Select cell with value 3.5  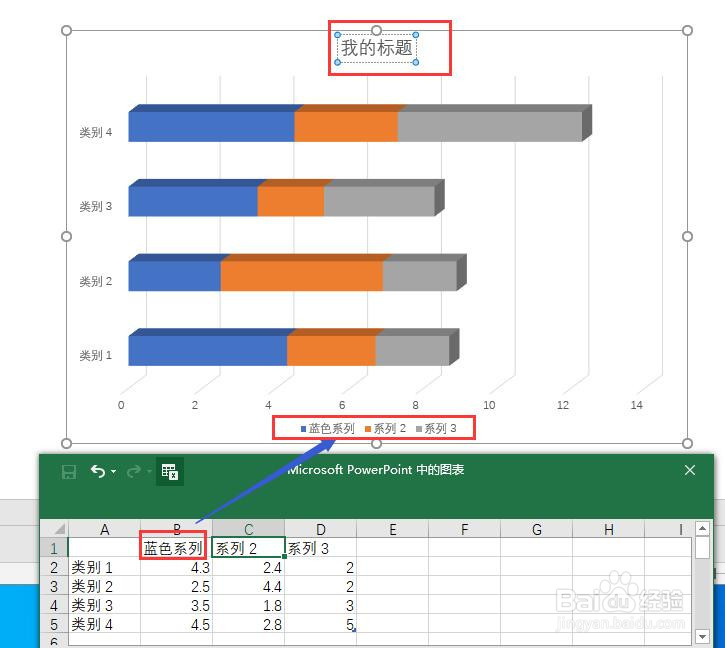tap(176, 605)
